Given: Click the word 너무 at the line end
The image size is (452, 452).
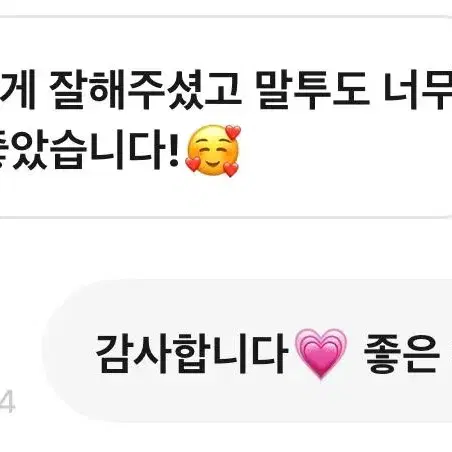Looking at the screenshot, I should [418, 90].
